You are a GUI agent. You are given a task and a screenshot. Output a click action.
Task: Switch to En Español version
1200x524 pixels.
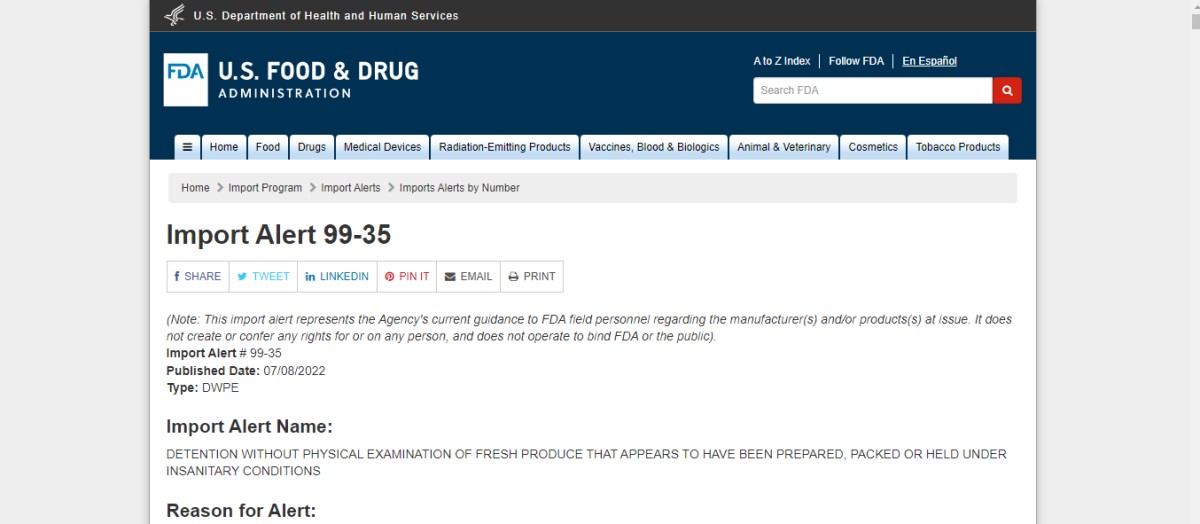pyautogui.click(x=929, y=61)
